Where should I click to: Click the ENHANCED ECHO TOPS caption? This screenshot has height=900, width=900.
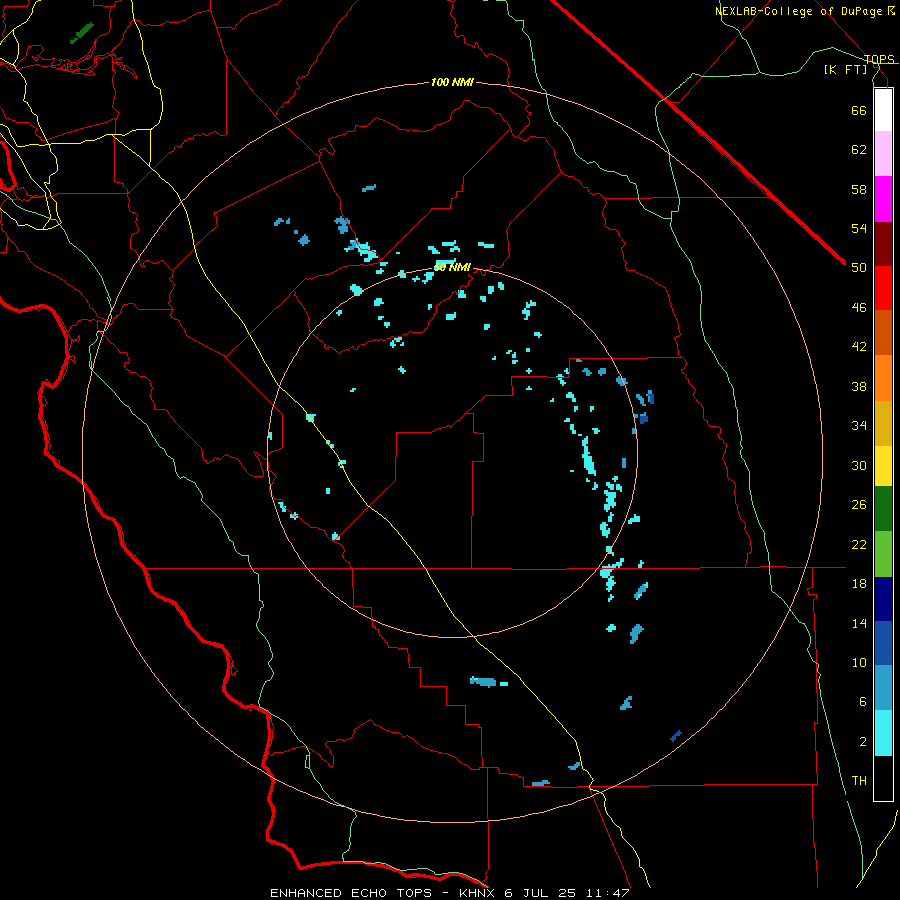(351, 893)
